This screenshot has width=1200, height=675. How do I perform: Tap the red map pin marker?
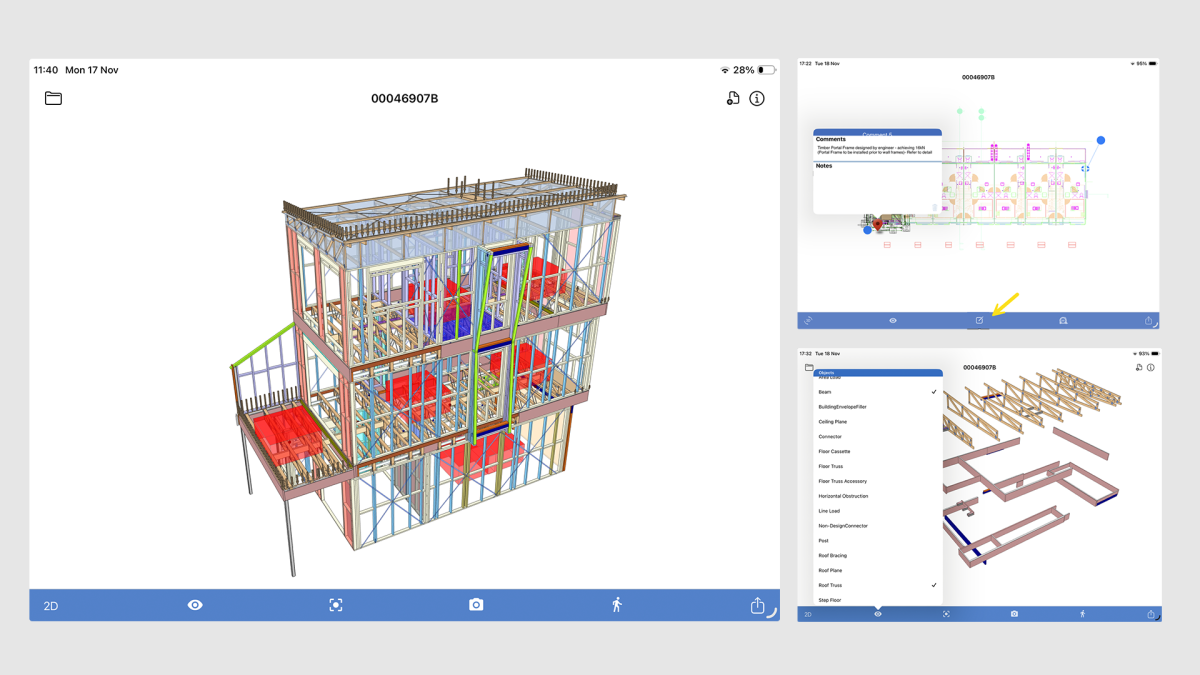coord(878,225)
